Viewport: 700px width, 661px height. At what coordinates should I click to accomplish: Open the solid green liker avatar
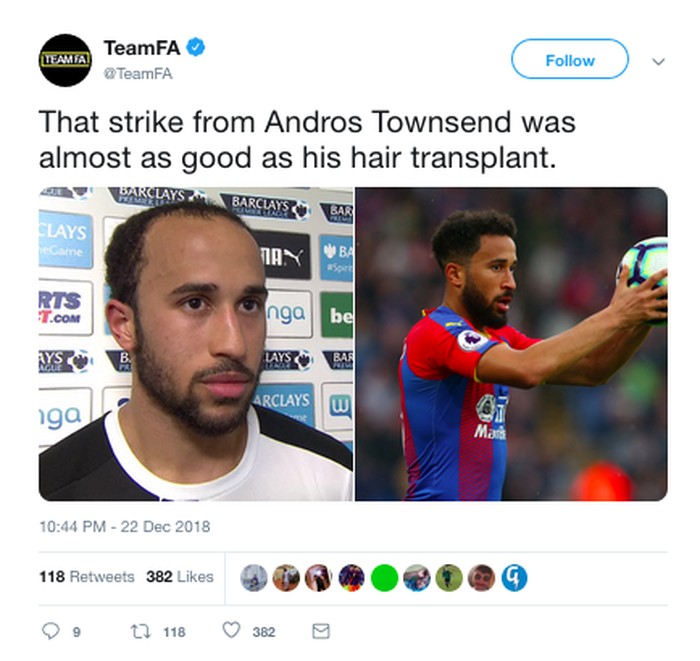[384, 578]
